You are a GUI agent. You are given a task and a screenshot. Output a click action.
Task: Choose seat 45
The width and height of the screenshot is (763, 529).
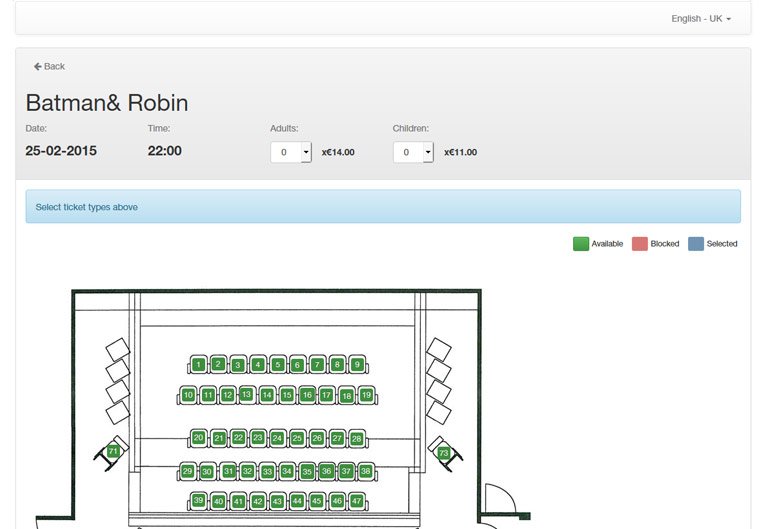point(317,501)
